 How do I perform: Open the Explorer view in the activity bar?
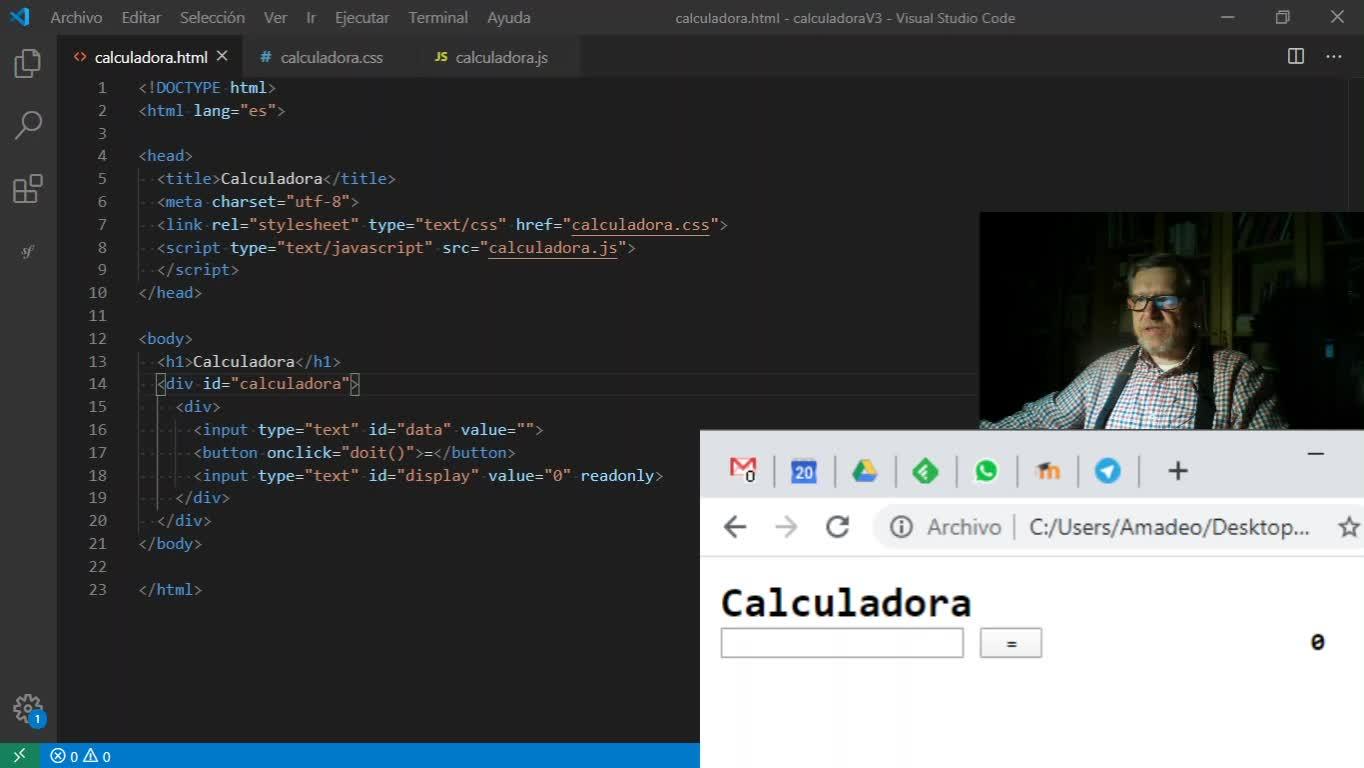tap(28, 64)
